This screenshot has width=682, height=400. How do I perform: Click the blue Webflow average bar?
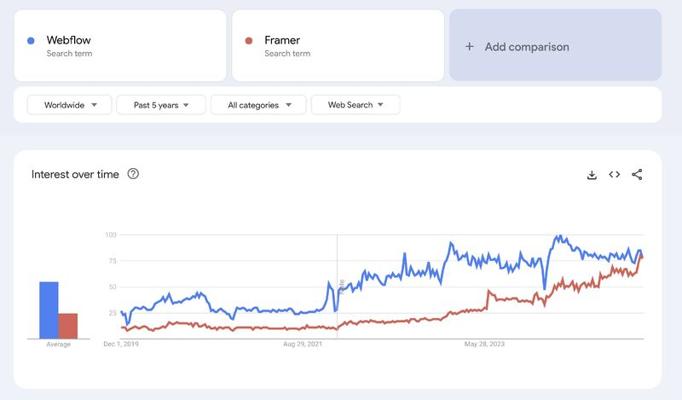(x=49, y=310)
